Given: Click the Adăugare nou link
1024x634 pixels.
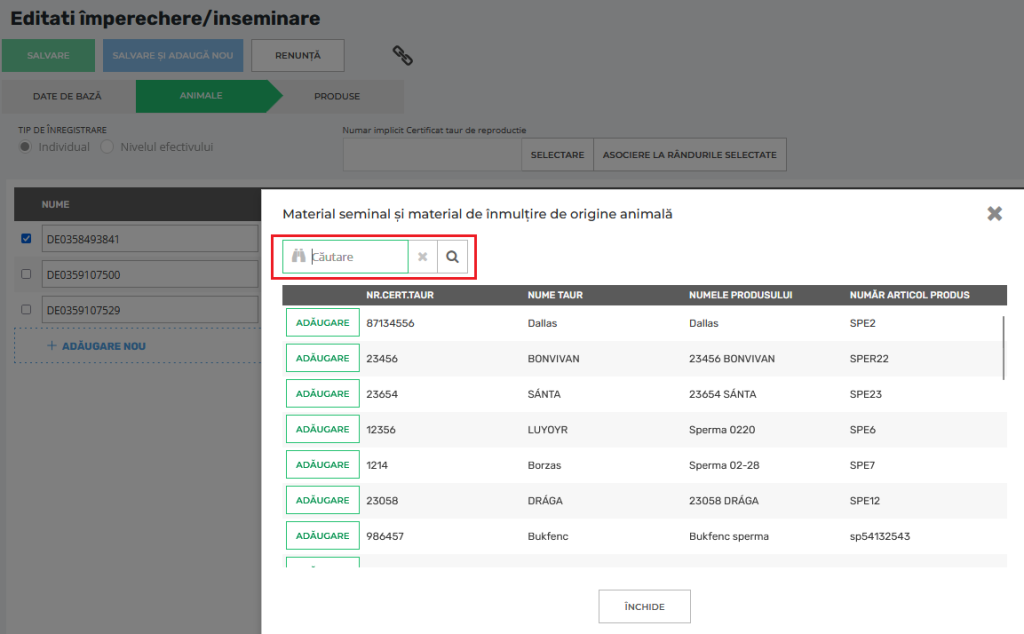Looking at the screenshot, I should pos(96,346).
